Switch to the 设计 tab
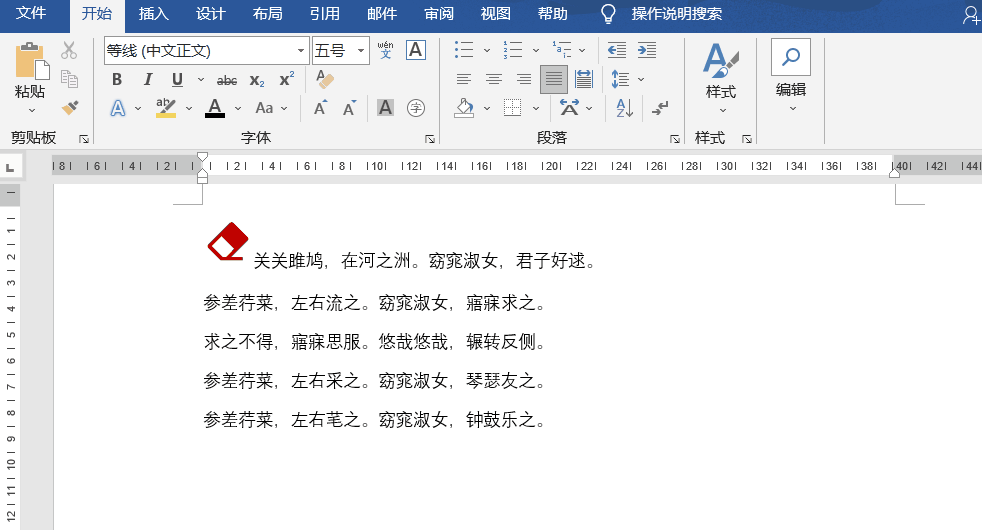 point(210,14)
